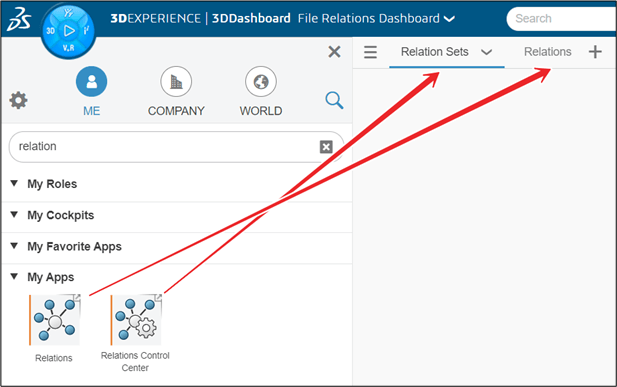Collapse the My Favorite Apps section
Viewport: 617px width, 387px height.
(x=14, y=246)
